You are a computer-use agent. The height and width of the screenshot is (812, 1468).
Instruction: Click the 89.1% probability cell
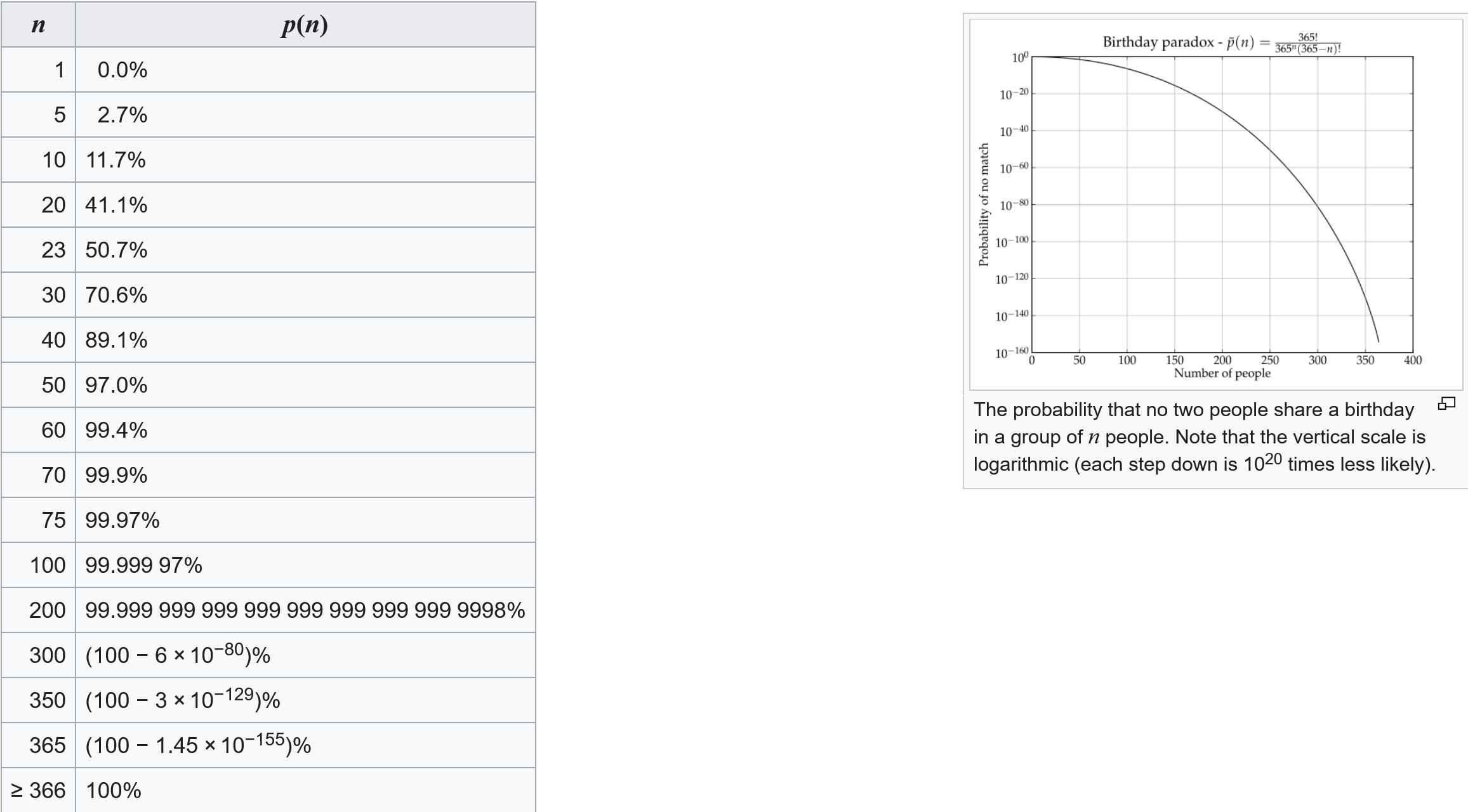pos(305,340)
